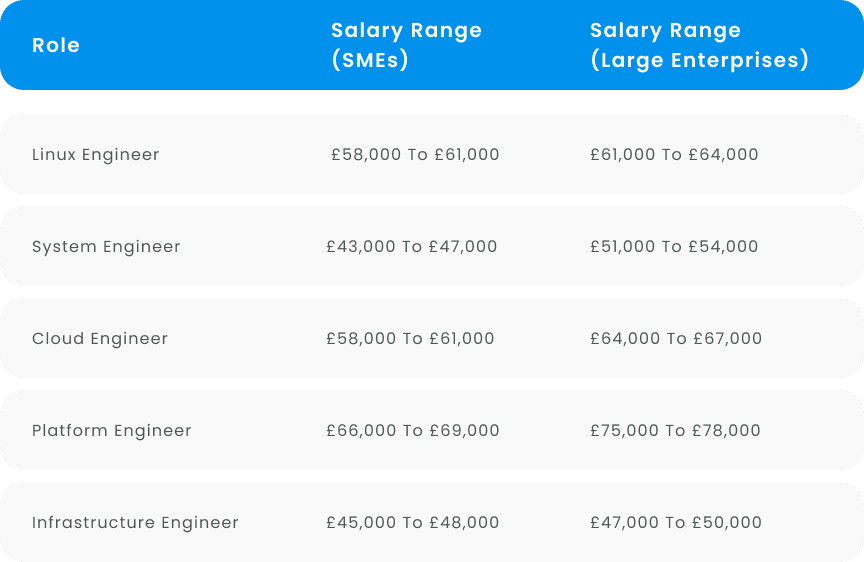Click the £75,000 To £78,000 salary cell
864x562 pixels.
click(675, 430)
